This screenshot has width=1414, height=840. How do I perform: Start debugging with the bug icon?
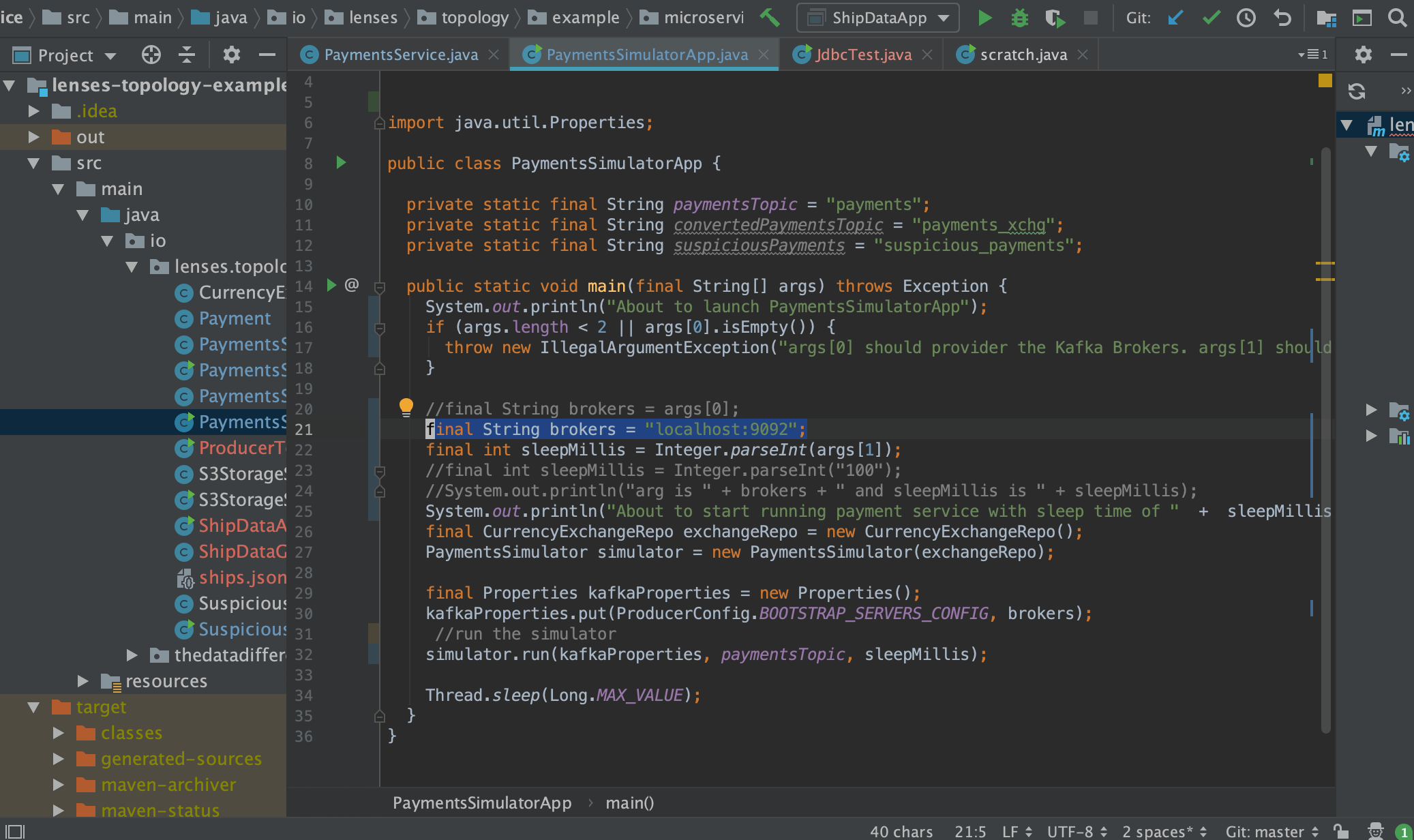click(x=1020, y=18)
